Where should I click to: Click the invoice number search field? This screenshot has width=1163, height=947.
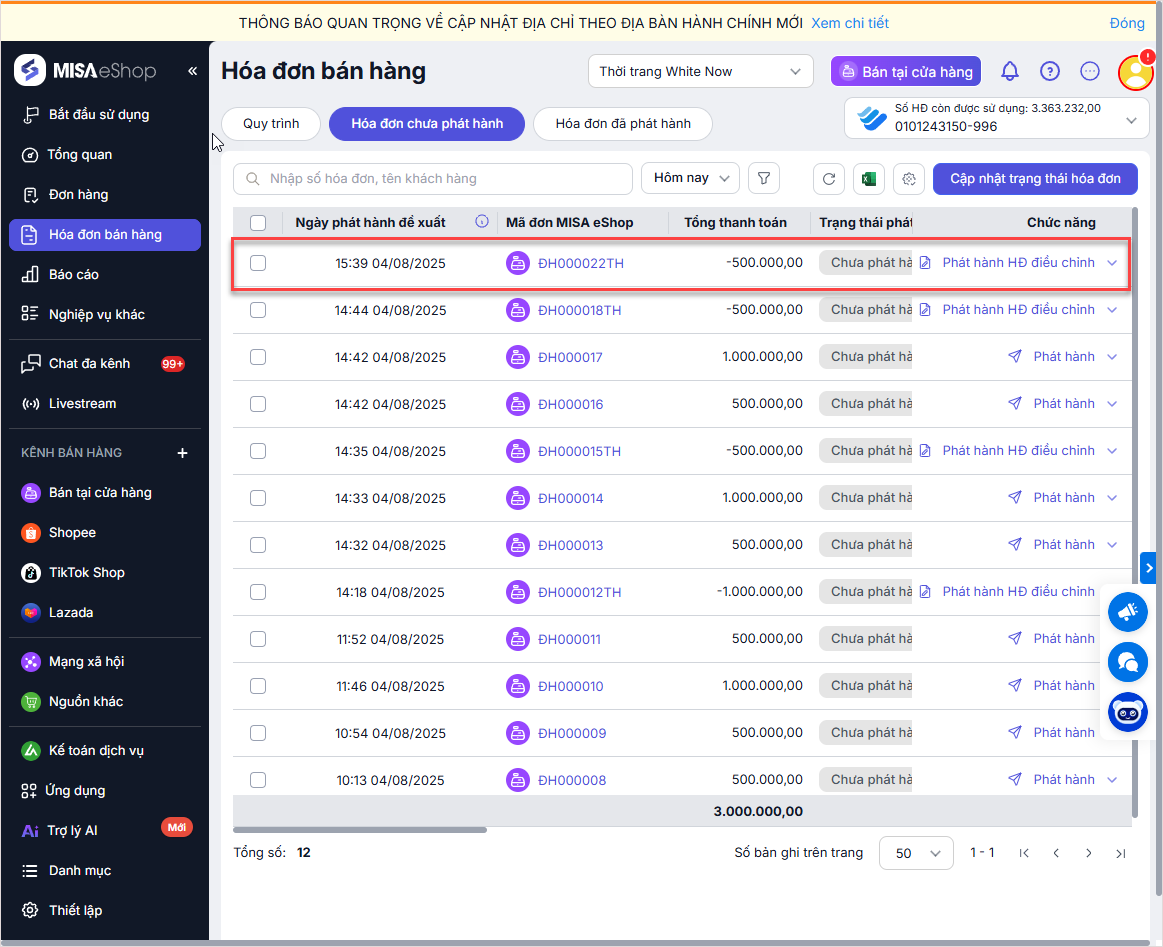(440, 179)
